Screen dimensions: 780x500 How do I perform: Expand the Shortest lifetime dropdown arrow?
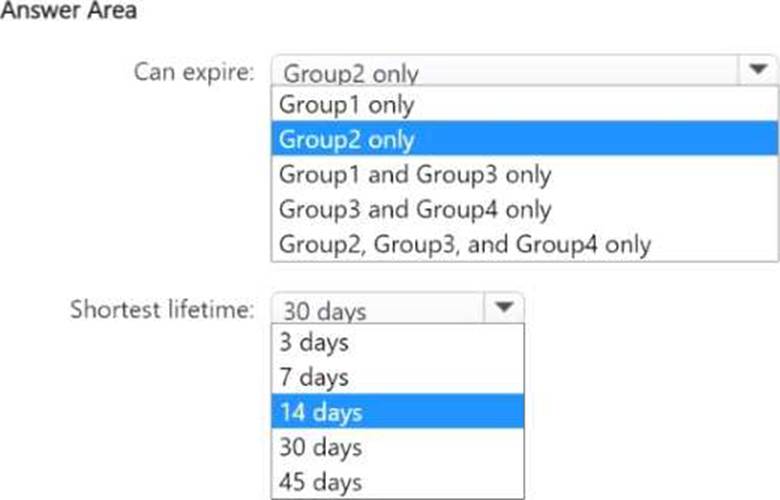tap(504, 308)
